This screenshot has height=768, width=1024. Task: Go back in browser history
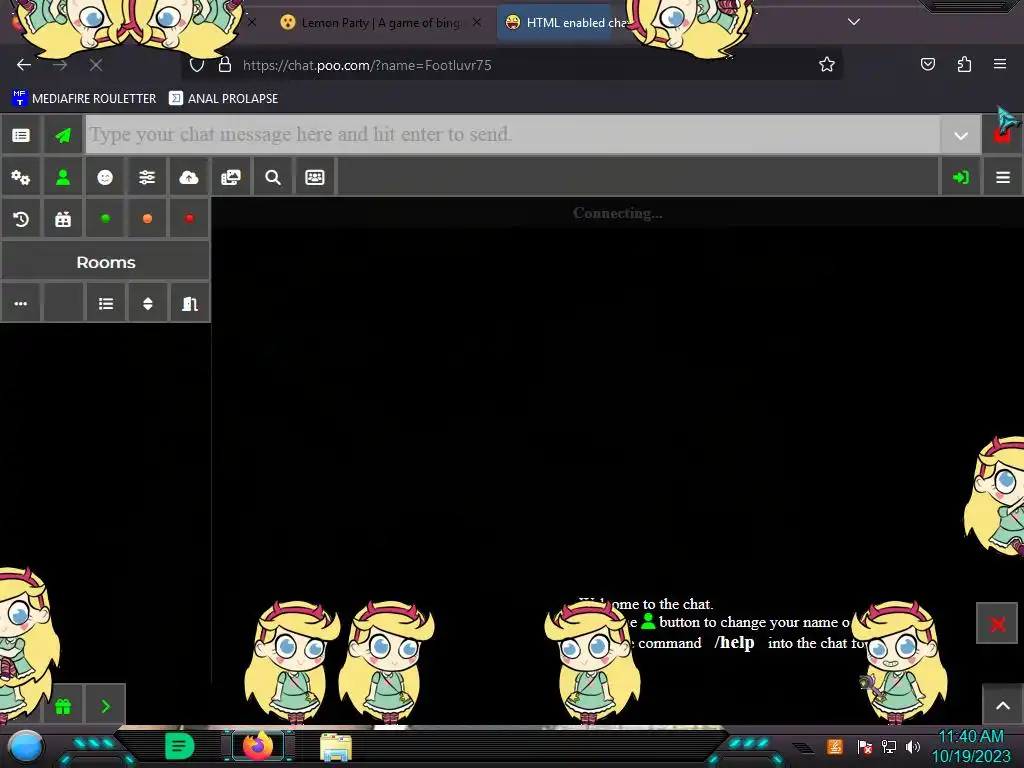click(24, 65)
